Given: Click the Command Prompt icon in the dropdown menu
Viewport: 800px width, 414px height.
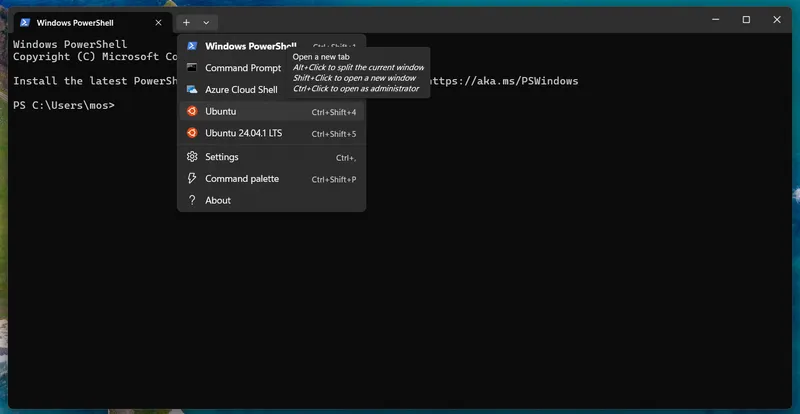Looking at the screenshot, I should tap(192, 68).
